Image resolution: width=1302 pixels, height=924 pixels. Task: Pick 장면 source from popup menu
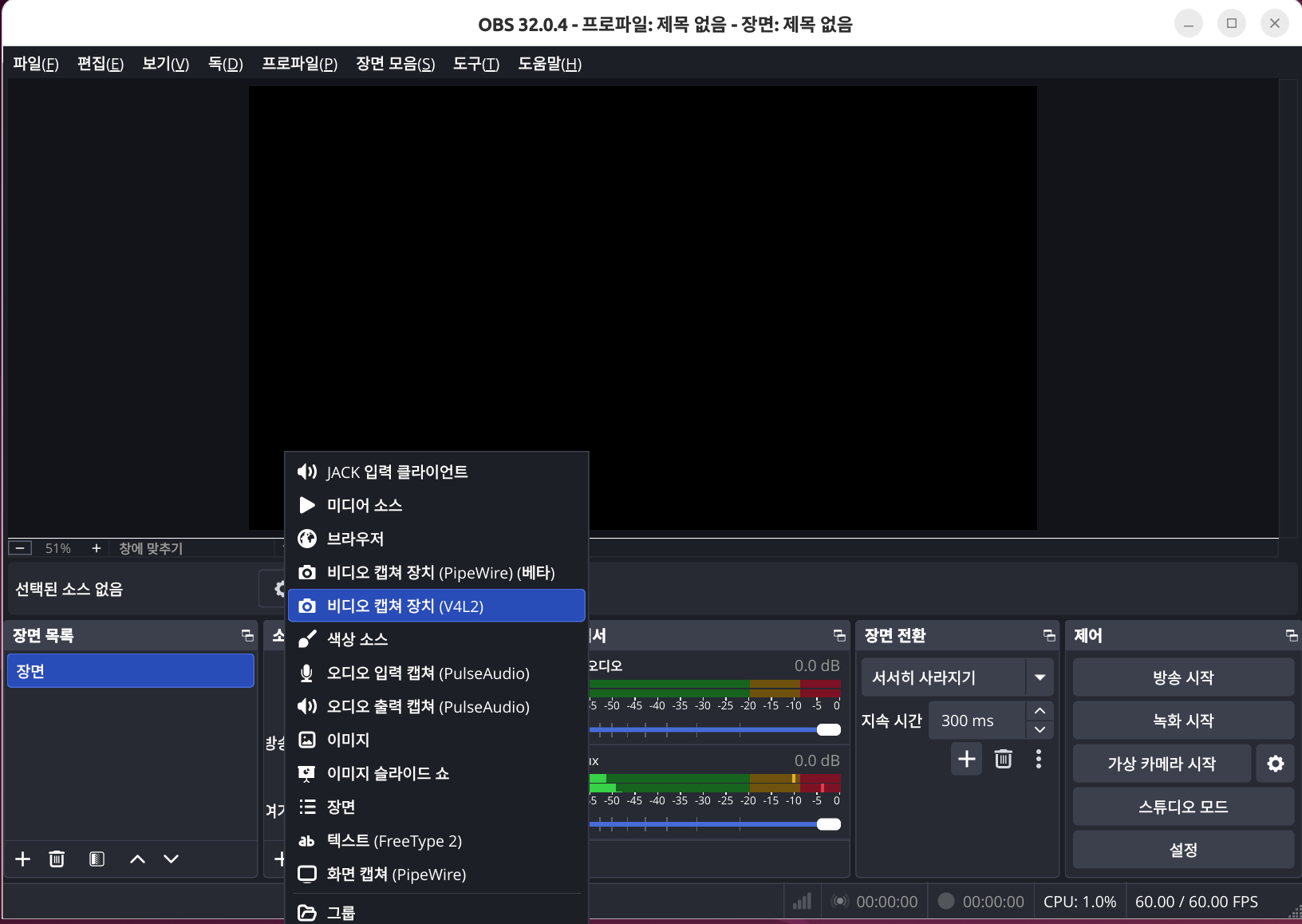click(436, 807)
